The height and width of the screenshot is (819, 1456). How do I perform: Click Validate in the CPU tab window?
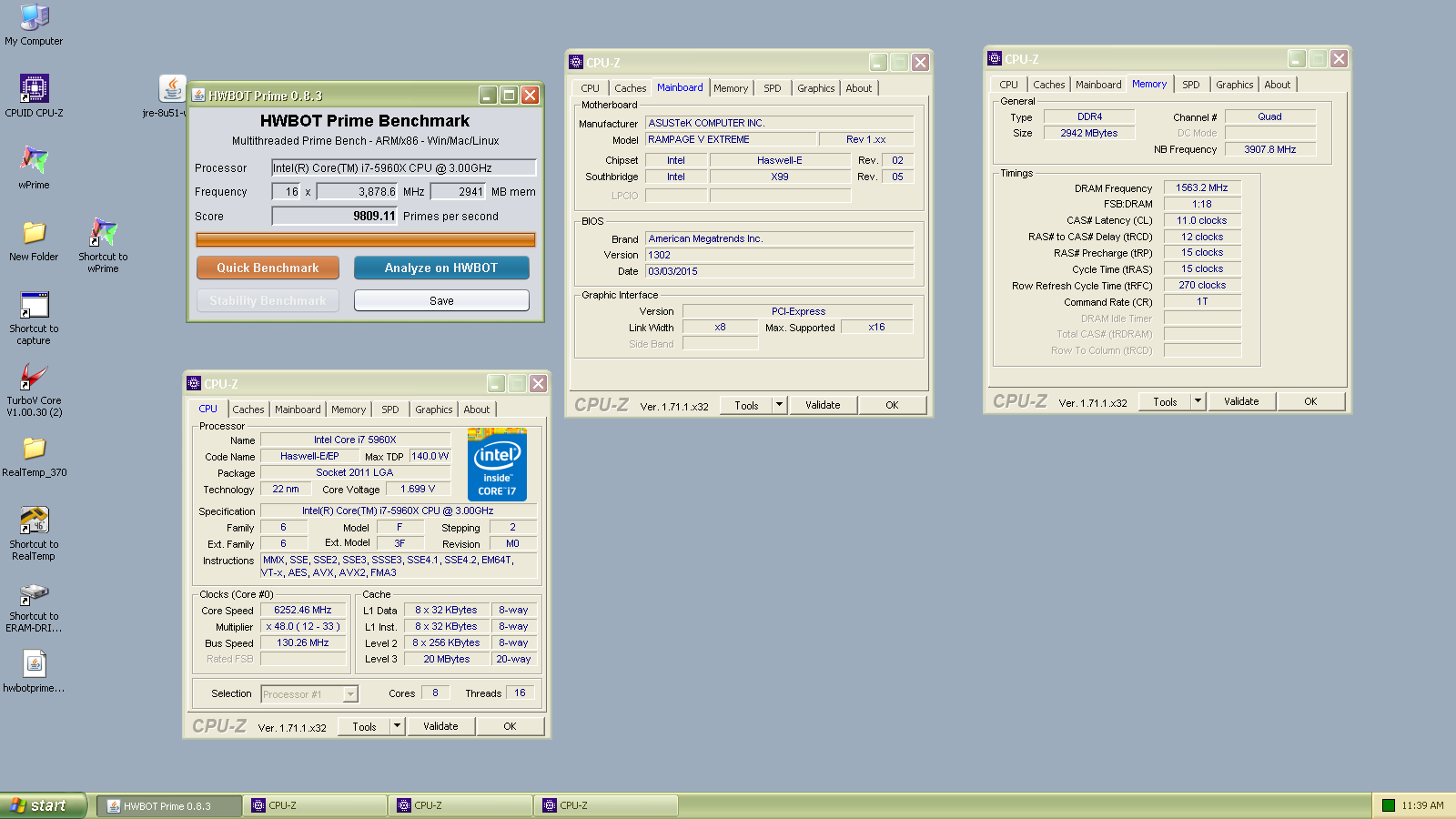(x=440, y=726)
